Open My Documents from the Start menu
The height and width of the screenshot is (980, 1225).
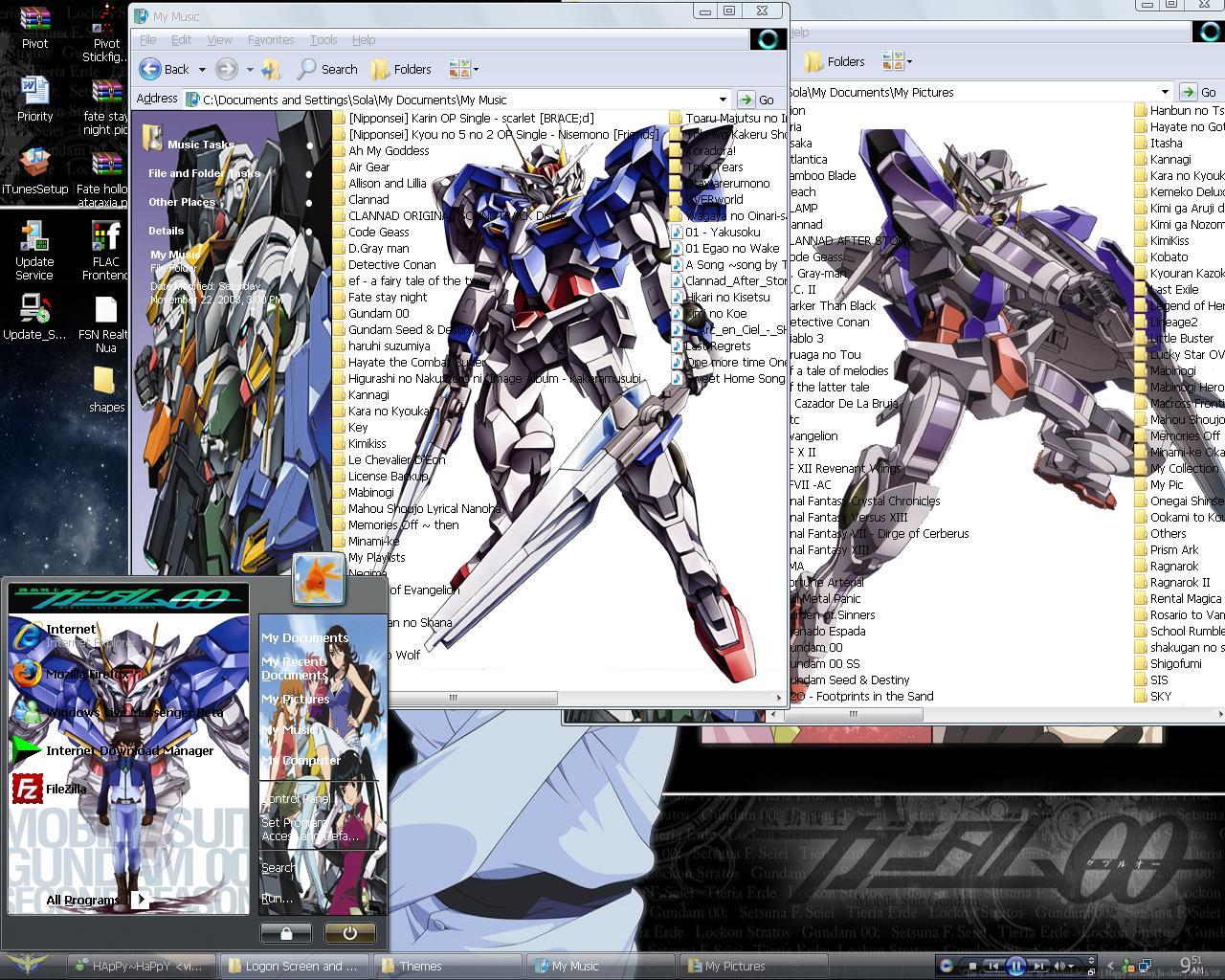305,637
